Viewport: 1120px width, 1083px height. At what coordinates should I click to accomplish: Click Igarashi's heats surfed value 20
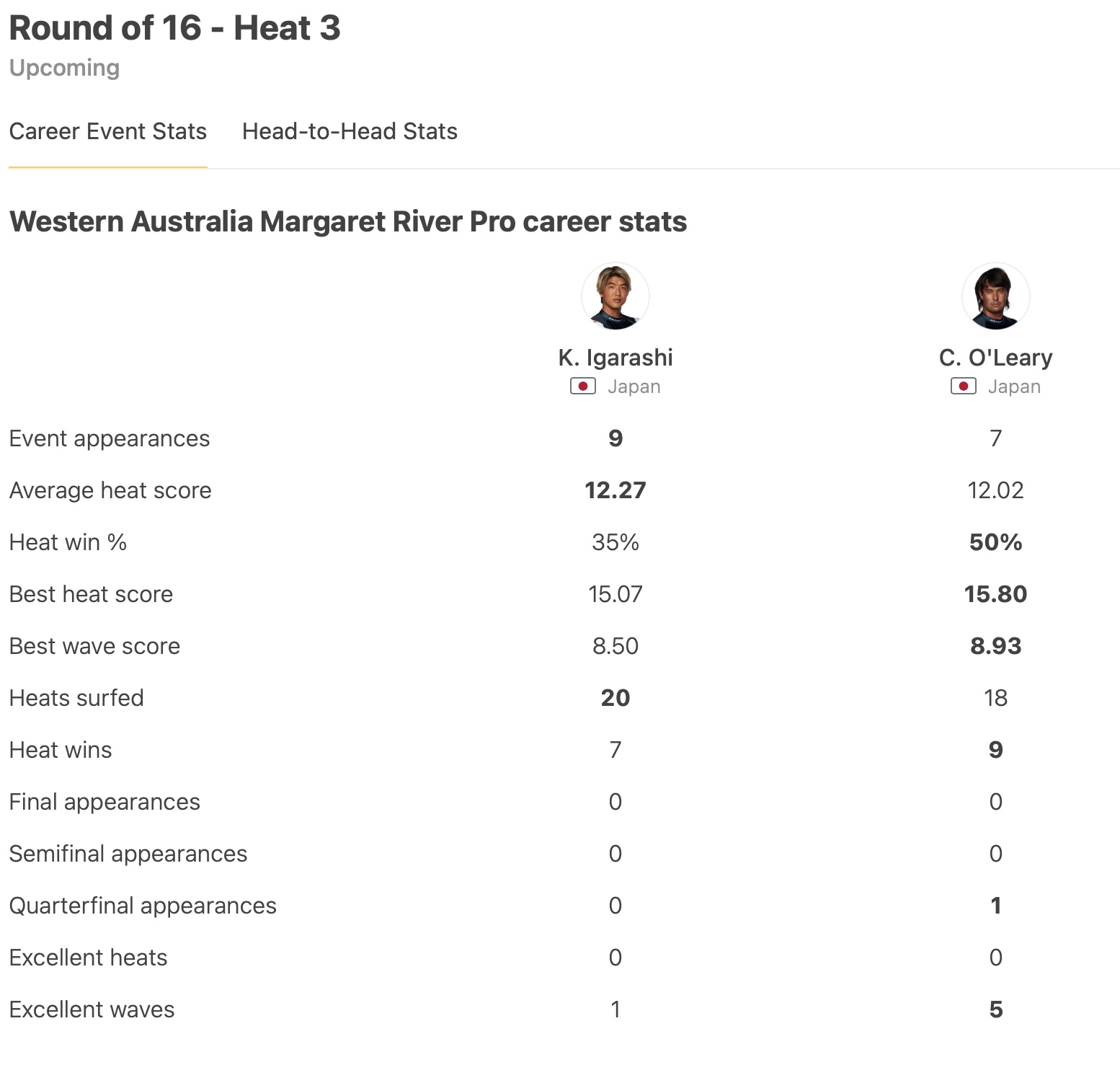click(615, 698)
